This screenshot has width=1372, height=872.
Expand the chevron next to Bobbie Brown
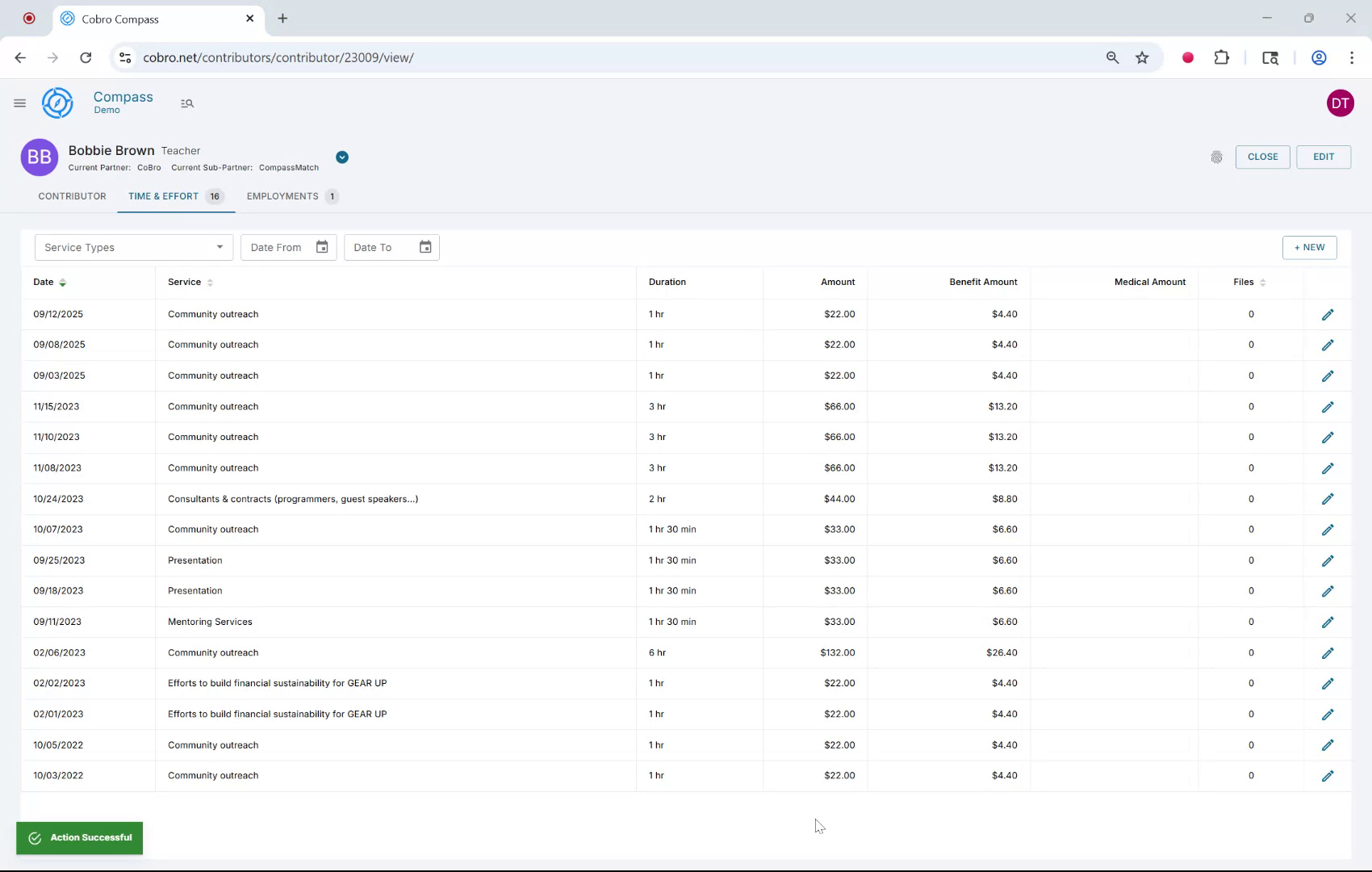pyautogui.click(x=341, y=157)
